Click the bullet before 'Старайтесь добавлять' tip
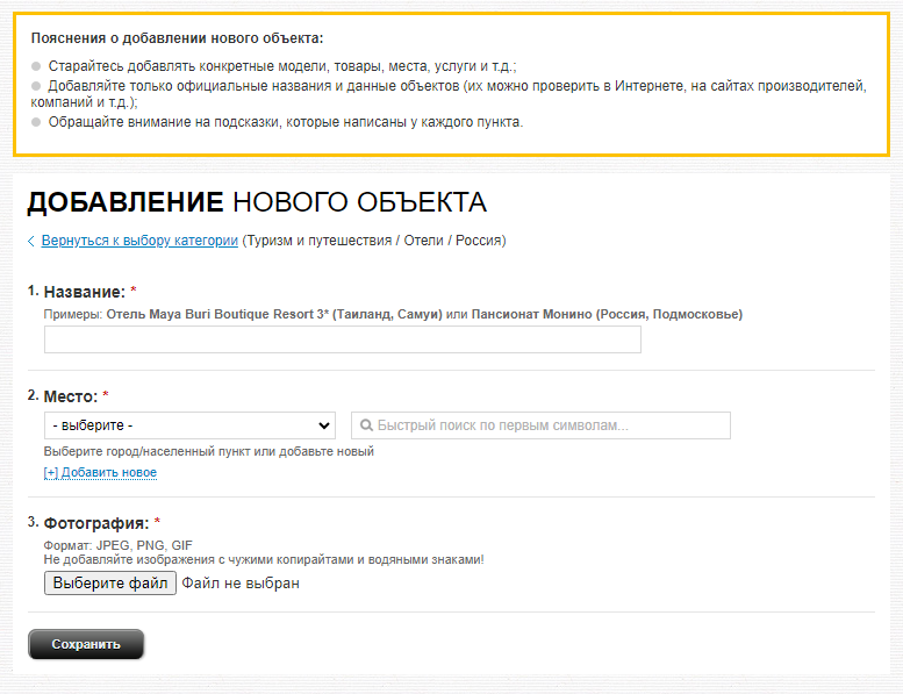 37,67
